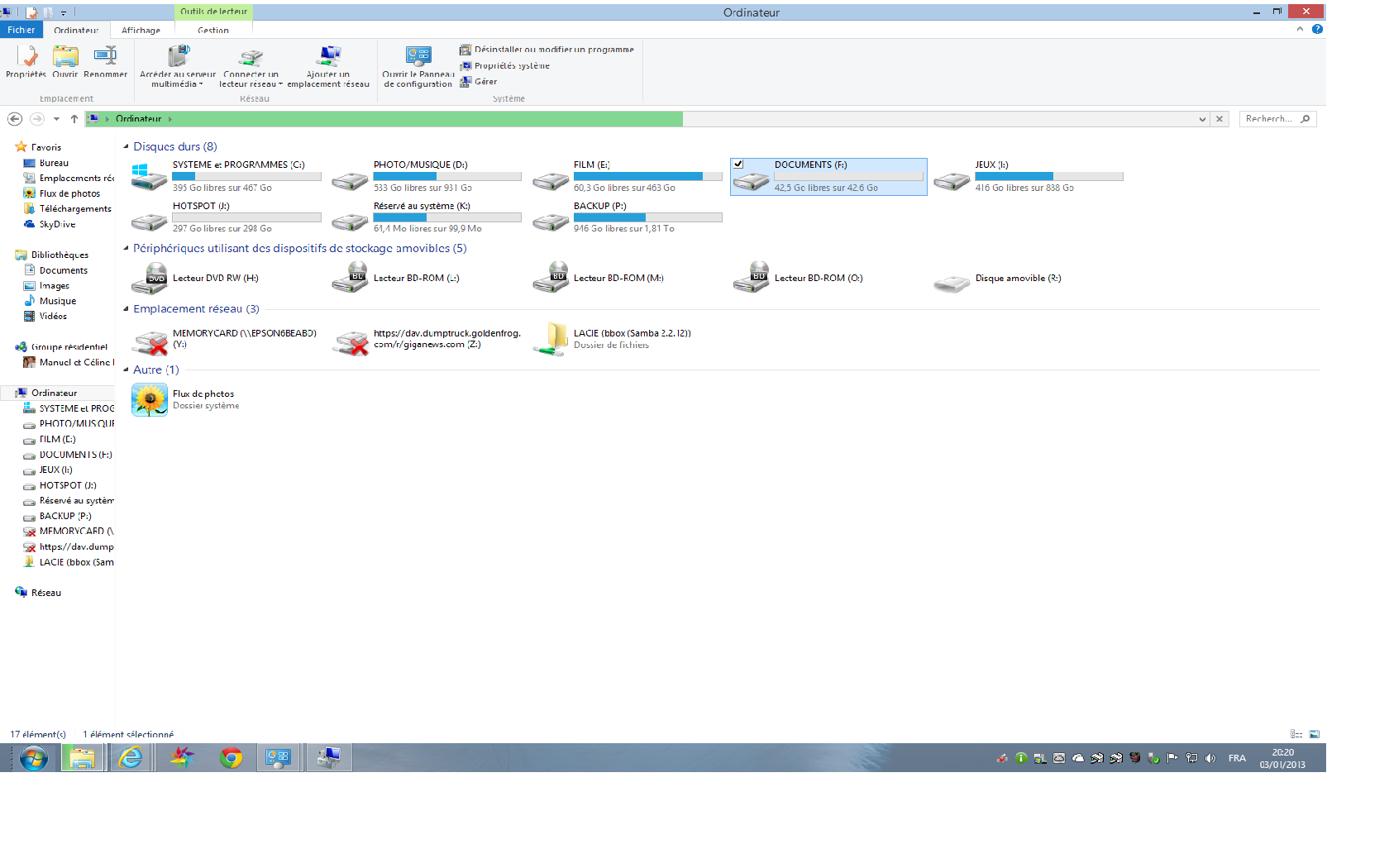Click Désinstaller ou modifier un programme
This screenshot has height=868, width=1389.
coord(553,50)
